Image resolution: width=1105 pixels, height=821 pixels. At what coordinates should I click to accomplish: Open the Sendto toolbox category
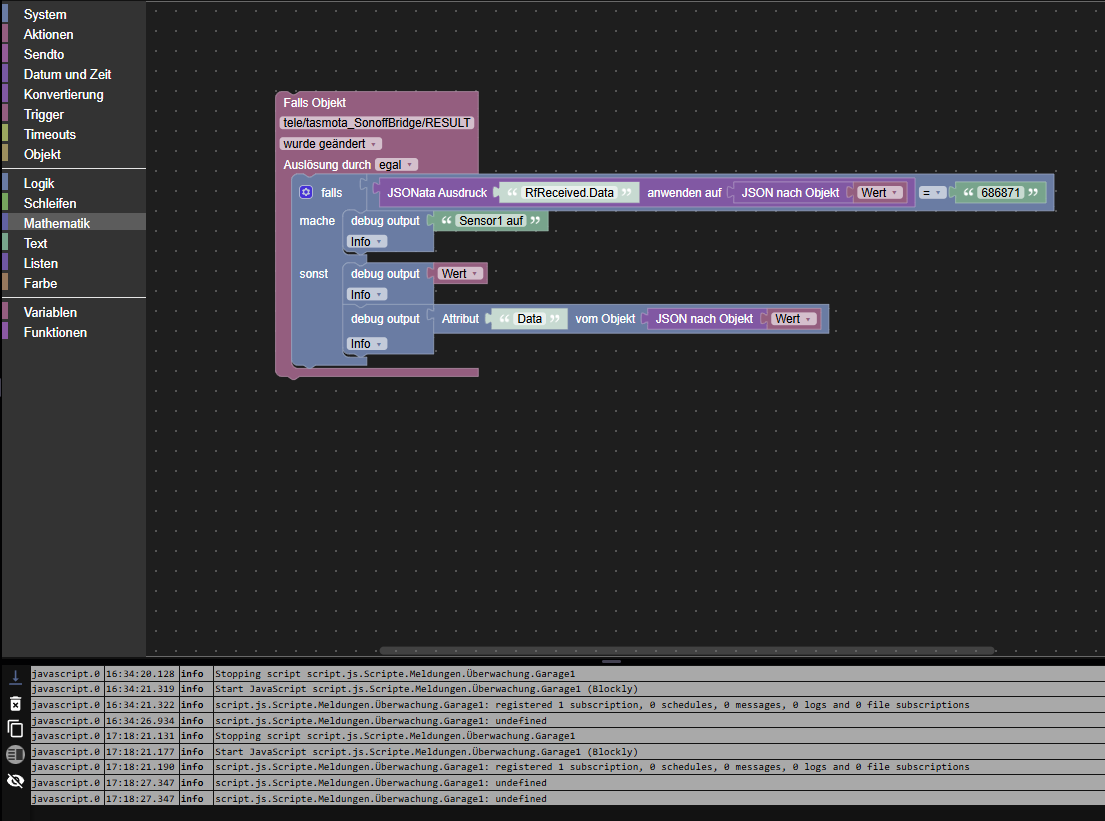pyautogui.click(x=73, y=54)
